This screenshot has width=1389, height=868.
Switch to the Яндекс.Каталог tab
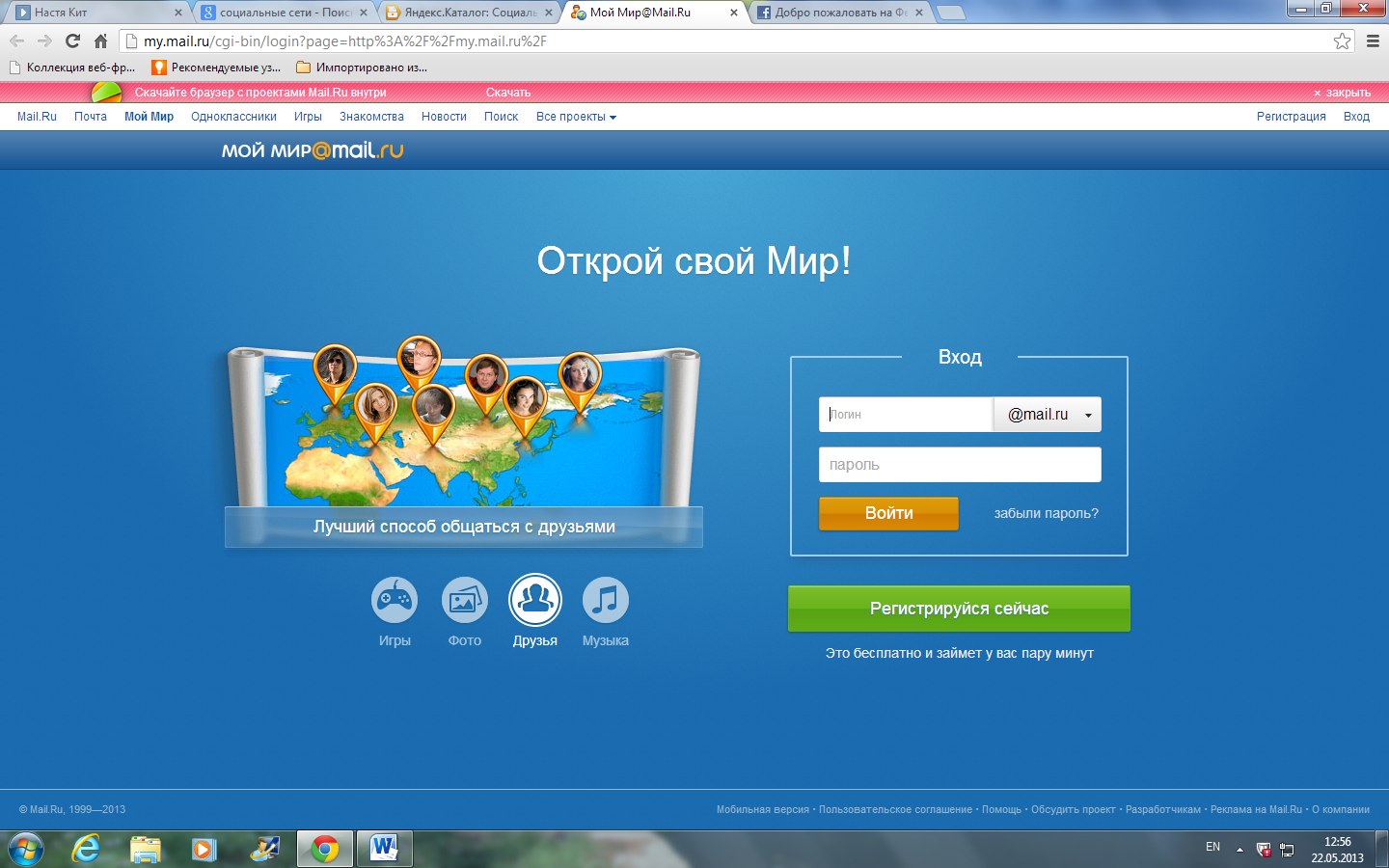[x=469, y=13]
